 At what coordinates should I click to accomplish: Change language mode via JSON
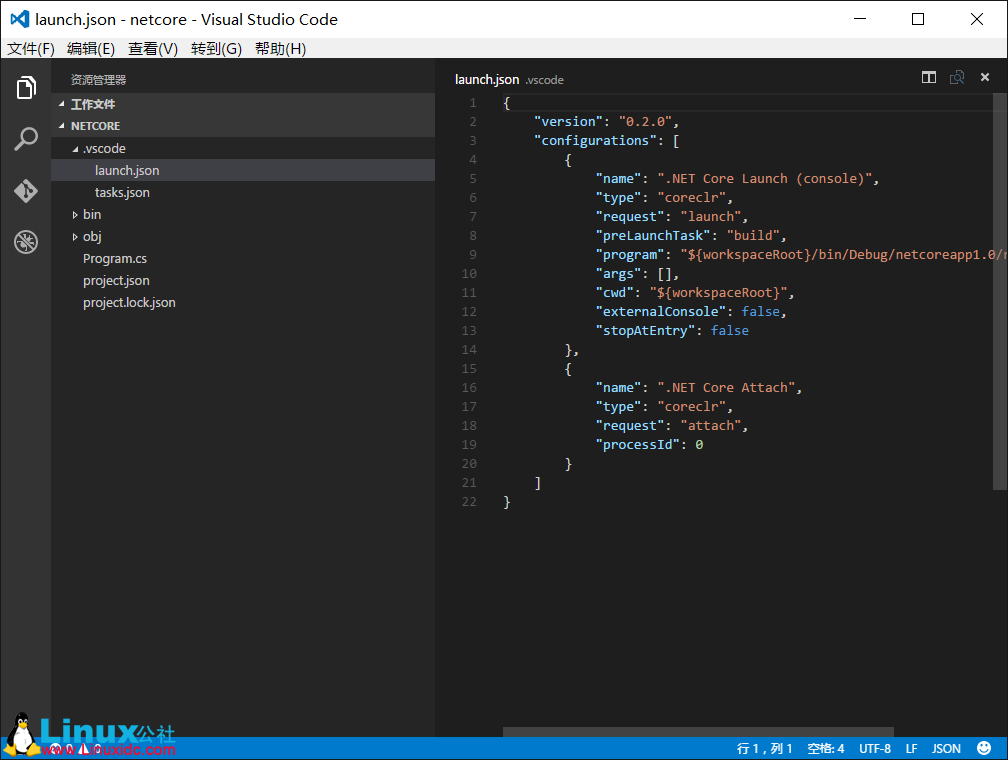pyautogui.click(x=946, y=748)
